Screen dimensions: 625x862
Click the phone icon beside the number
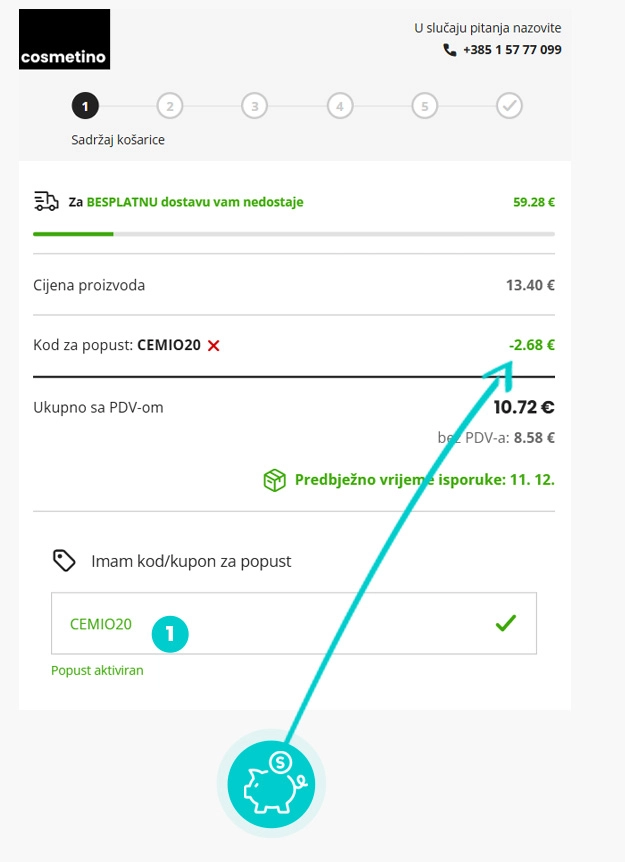click(x=450, y=50)
